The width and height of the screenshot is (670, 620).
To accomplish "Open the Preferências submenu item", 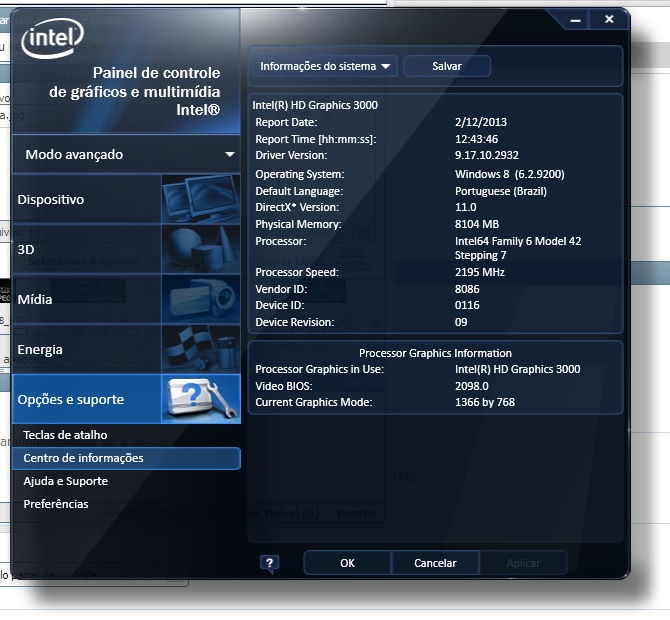I will [x=56, y=504].
